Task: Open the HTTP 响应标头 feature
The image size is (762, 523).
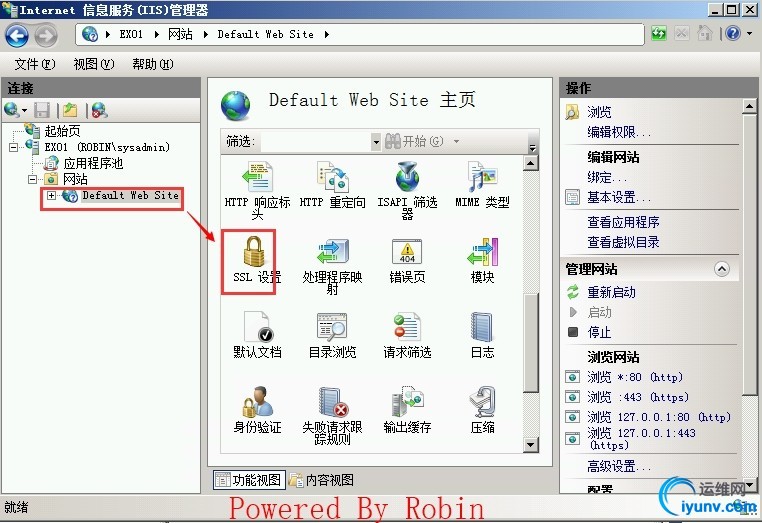Action: click(258, 190)
